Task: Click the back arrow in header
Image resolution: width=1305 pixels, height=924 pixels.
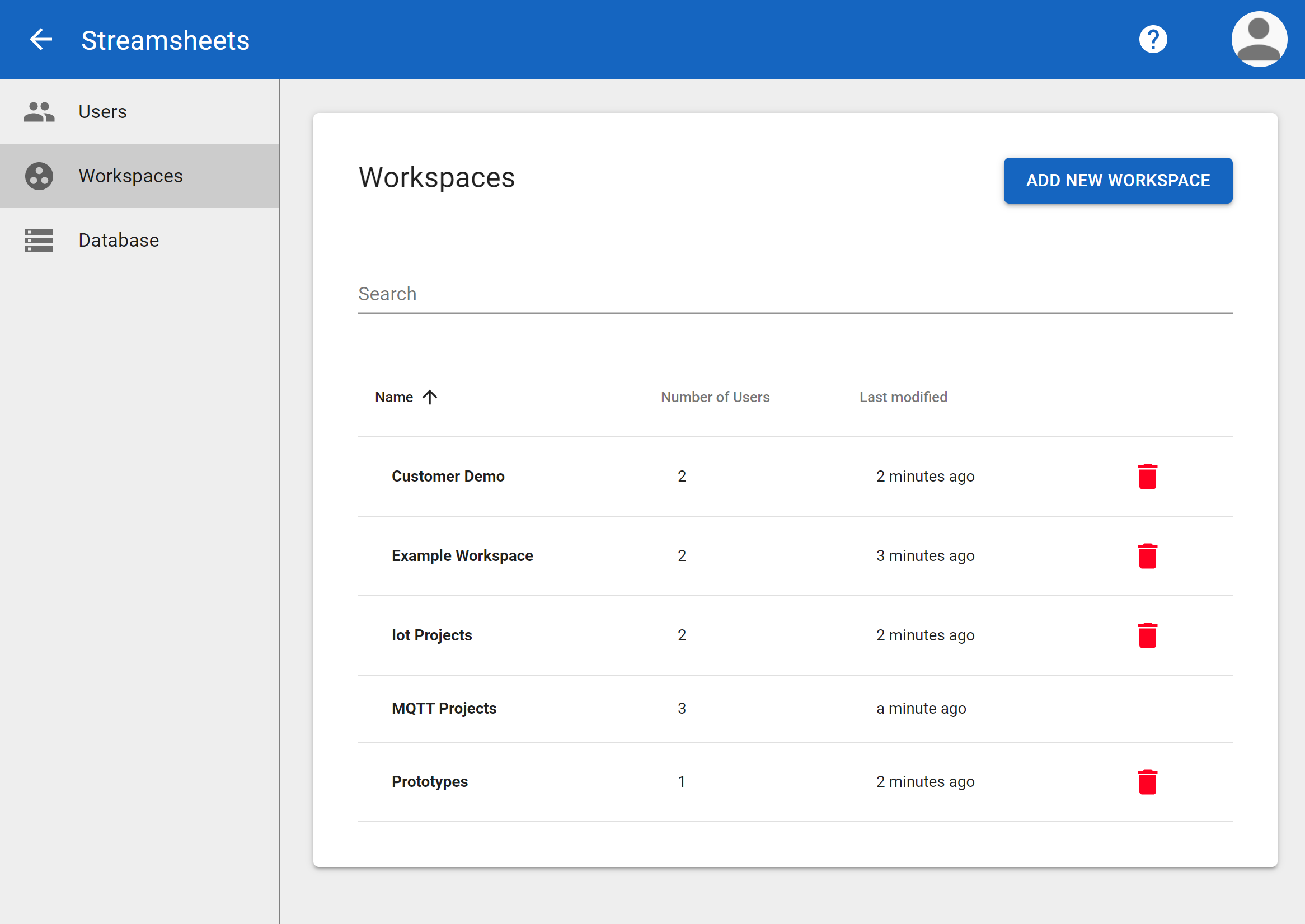Action: pyautogui.click(x=41, y=40)
